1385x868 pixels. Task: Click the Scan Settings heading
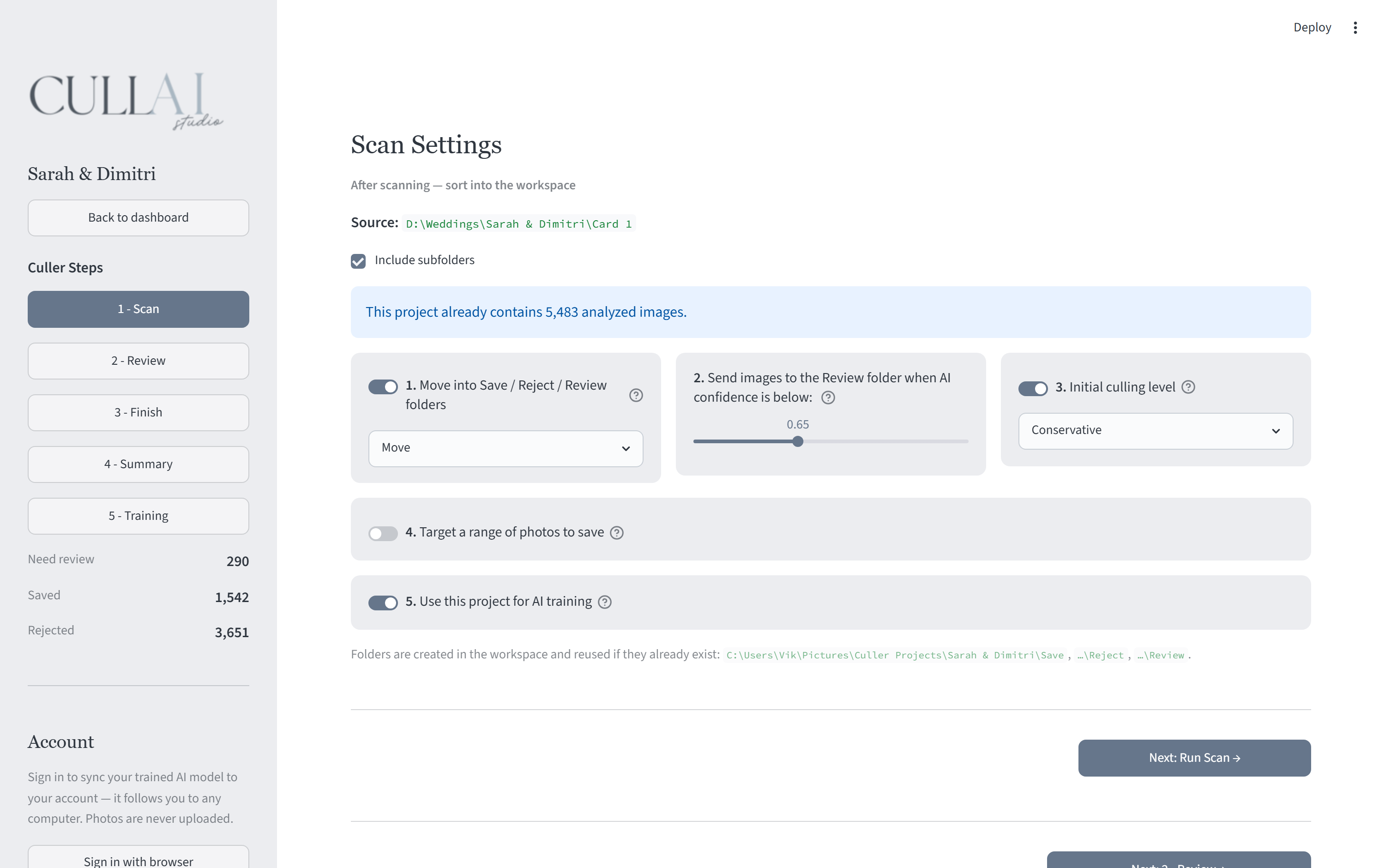426,145
